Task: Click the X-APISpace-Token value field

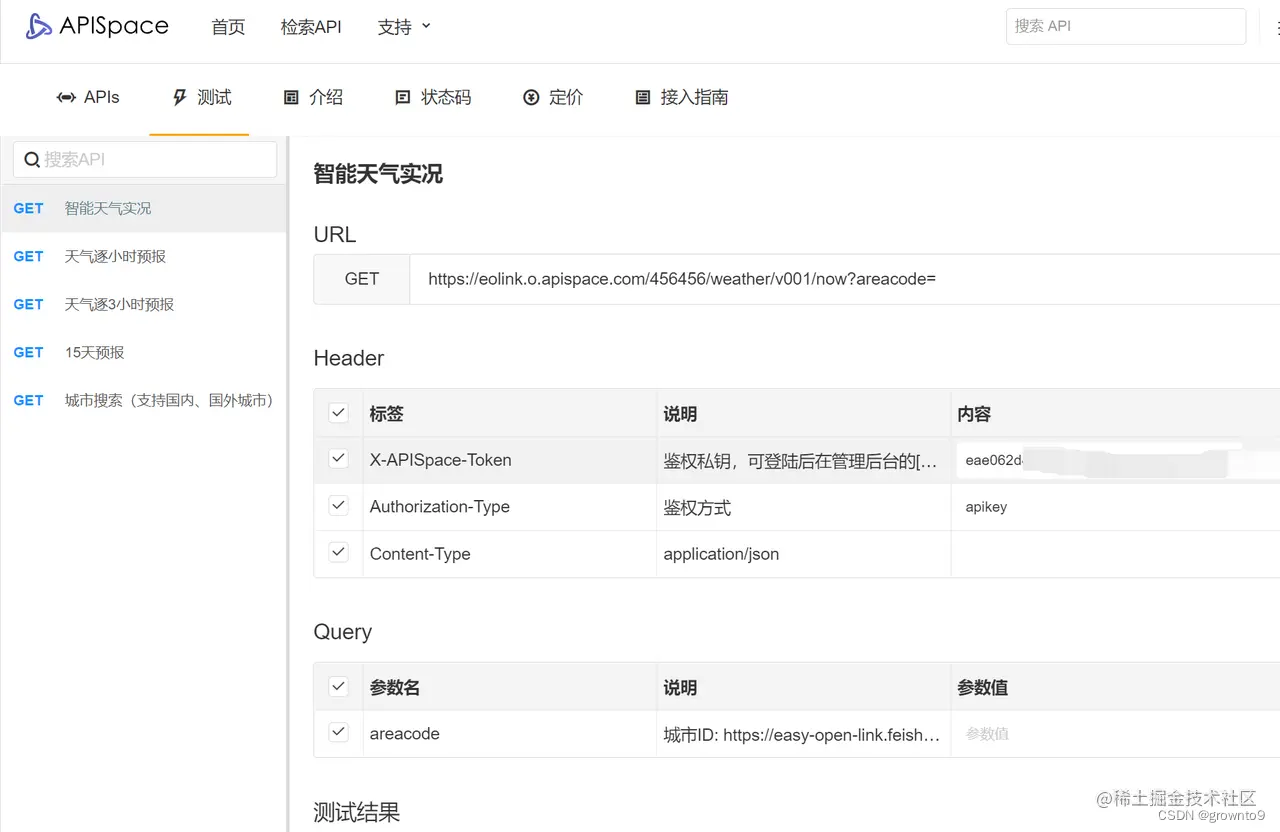Action: click(1117, 460)
